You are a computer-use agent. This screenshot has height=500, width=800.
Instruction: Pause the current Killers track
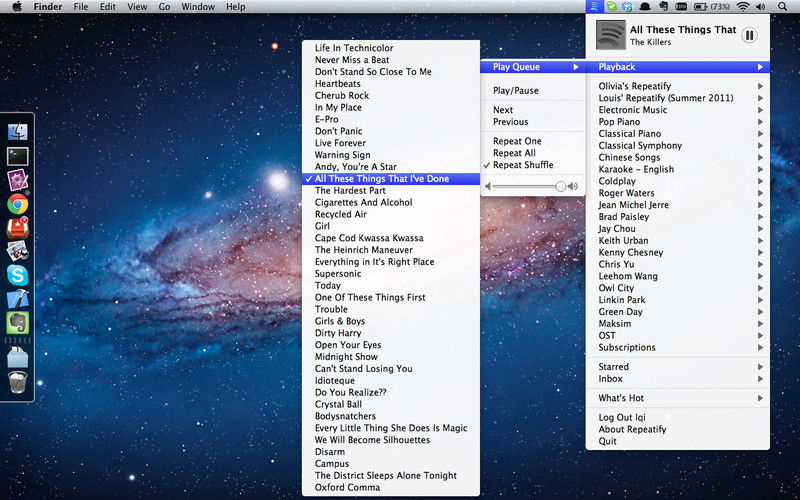(749, 35)
